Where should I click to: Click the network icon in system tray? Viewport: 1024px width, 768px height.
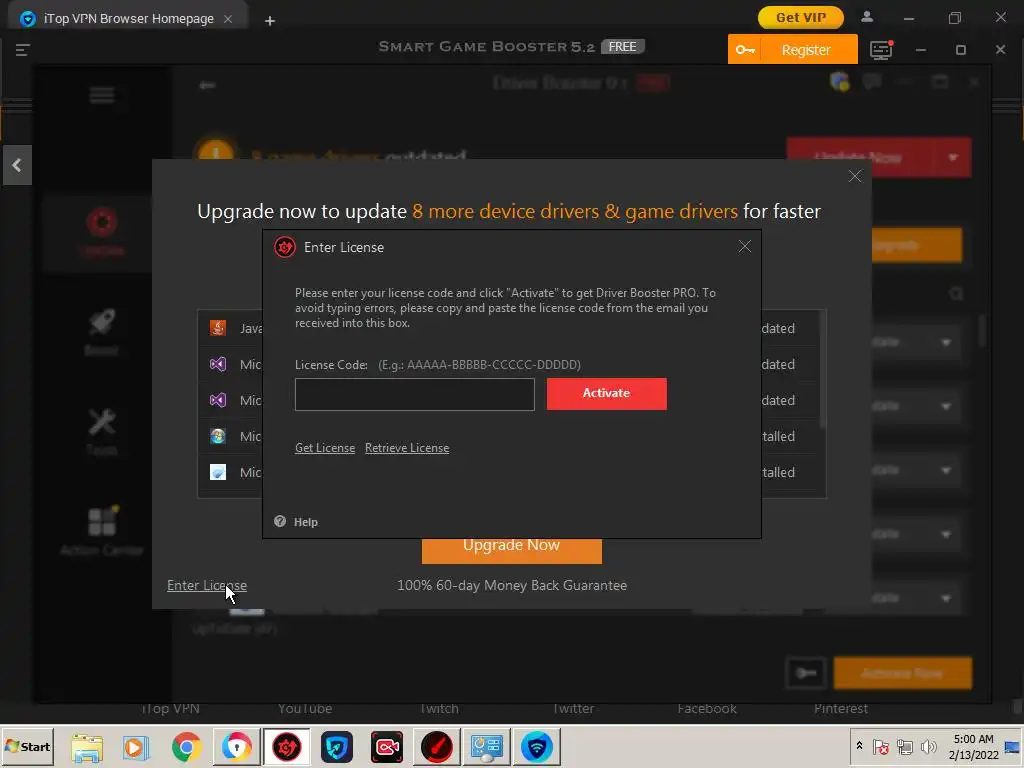pyautogui.click(x=904, y=746)
